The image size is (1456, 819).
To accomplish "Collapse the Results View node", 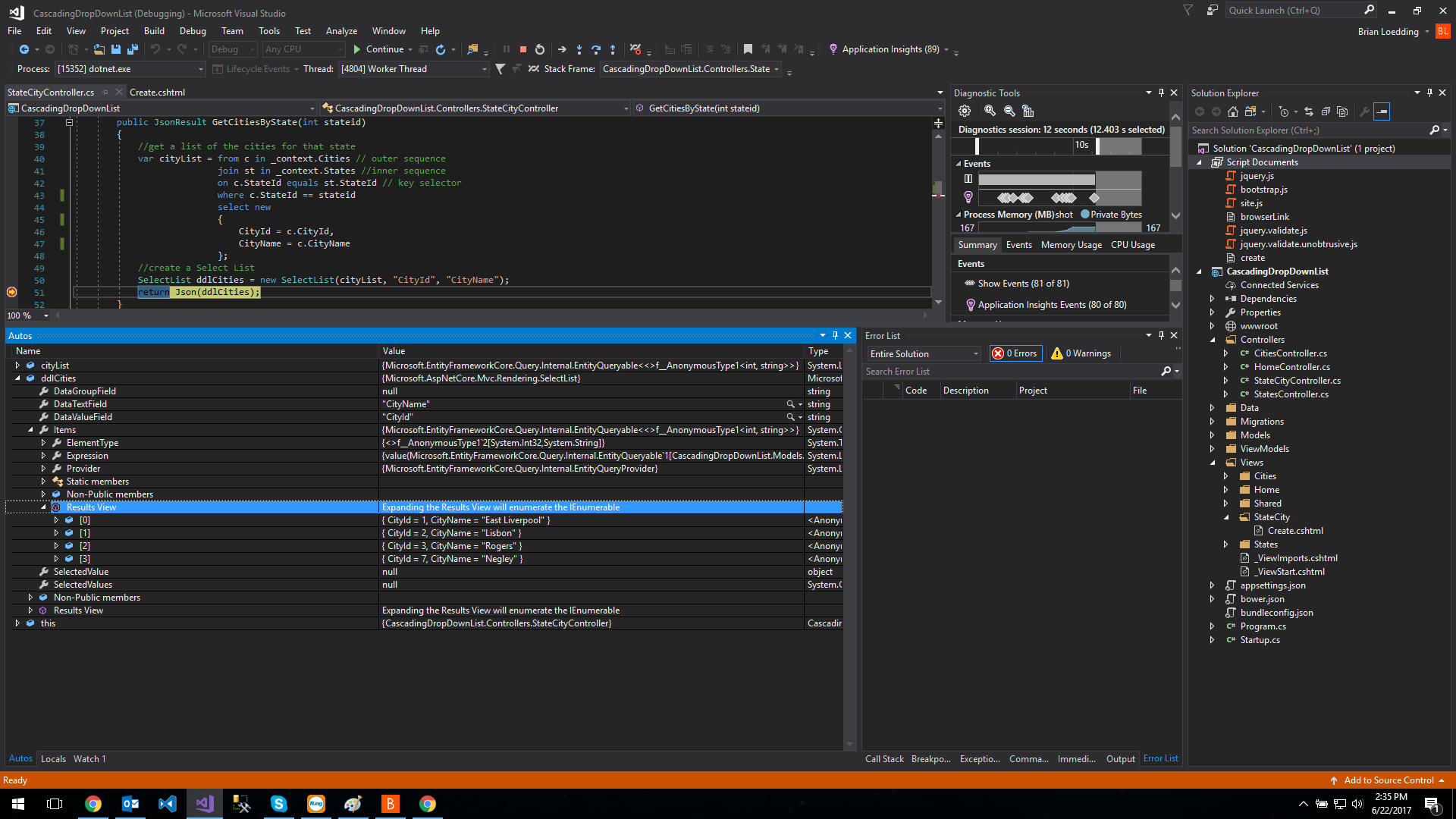I will [x=43, y=507].
